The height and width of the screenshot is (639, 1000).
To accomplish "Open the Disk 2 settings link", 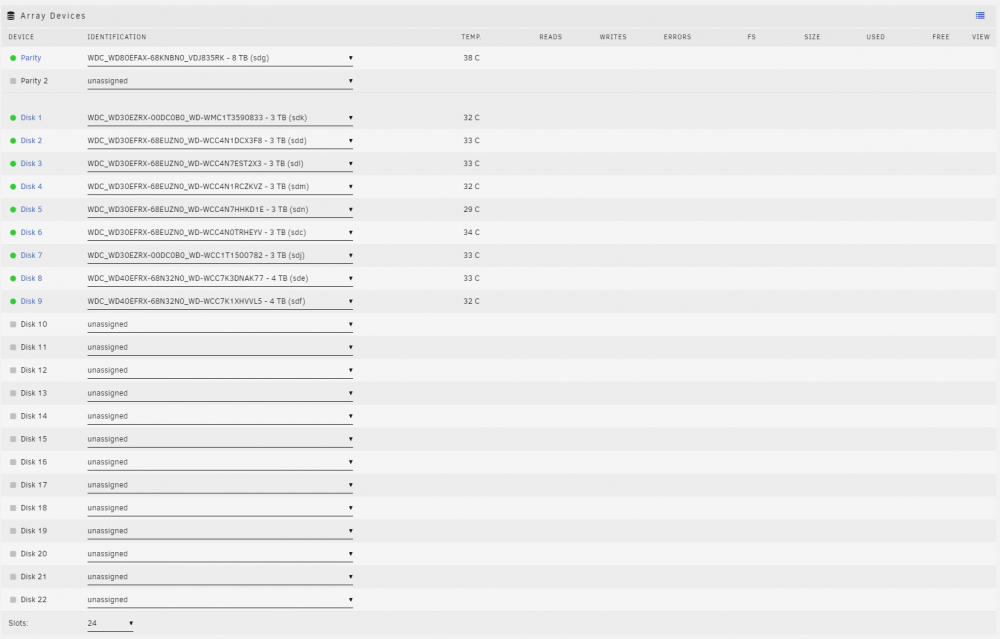I will click(31, 141).
